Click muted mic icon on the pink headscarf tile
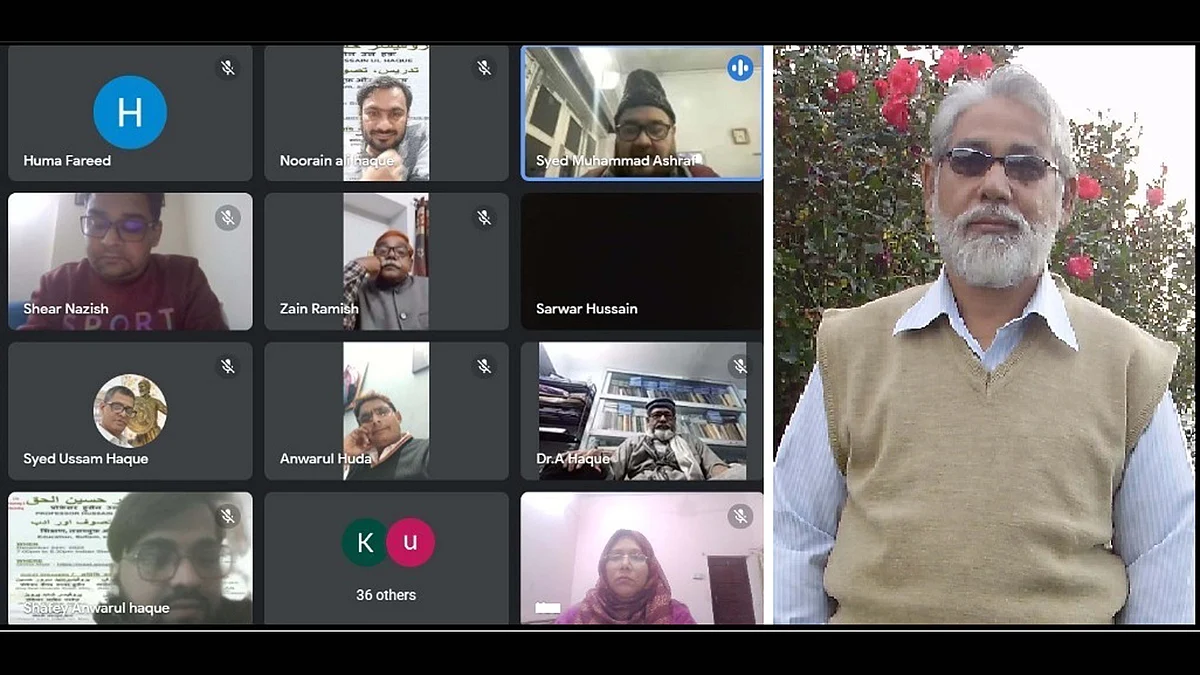 click(740, 516)
